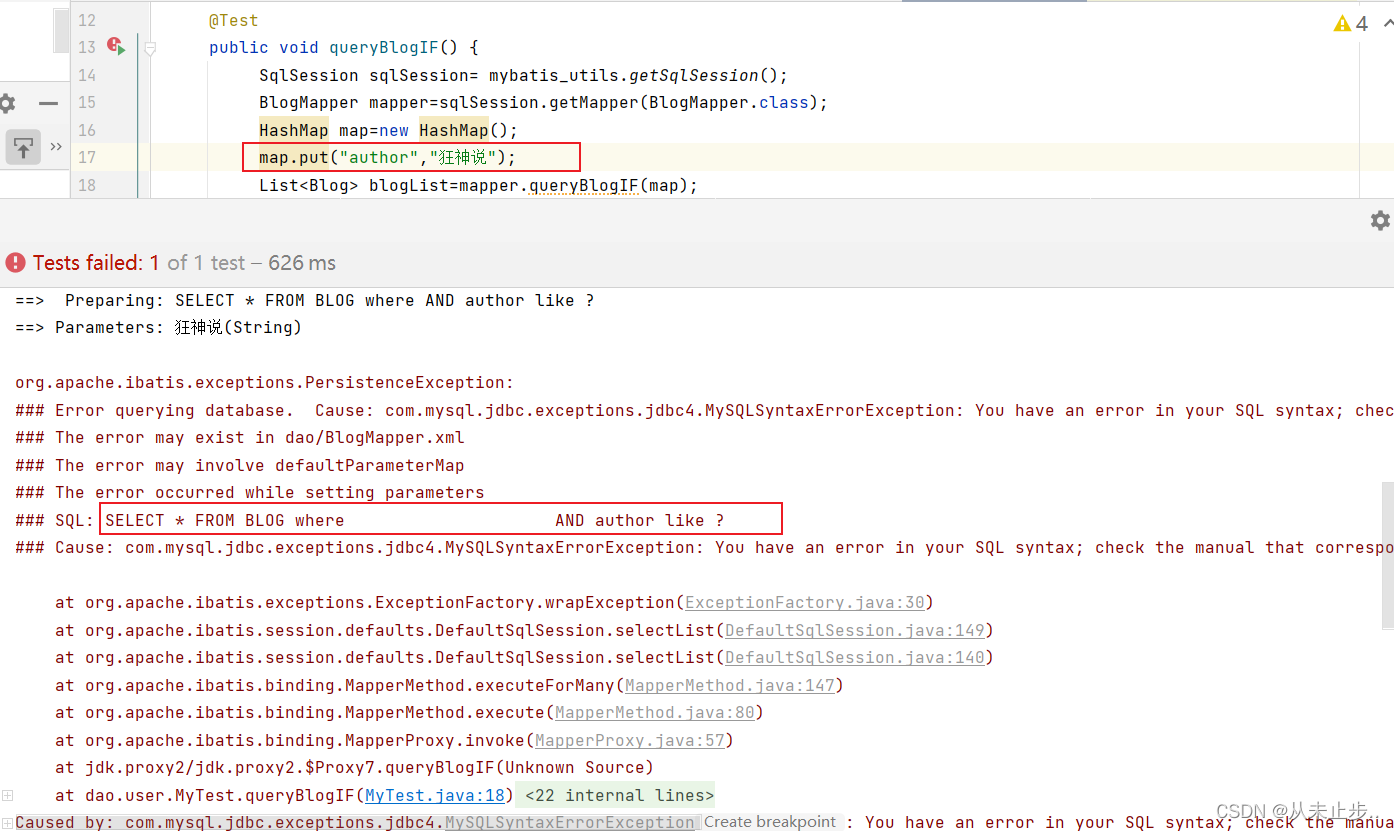The height and width of the screenshot is (831, 1394).
Task: Click line number 16 in the gutter
Action: point(87,130)
